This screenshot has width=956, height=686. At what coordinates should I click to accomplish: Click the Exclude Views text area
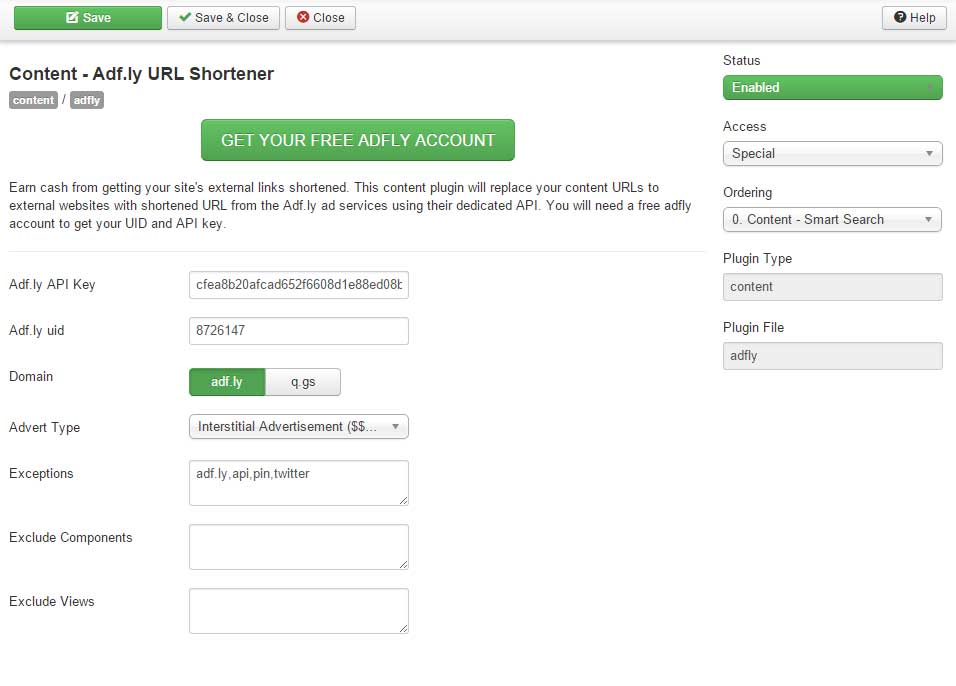tap(299, 611)
